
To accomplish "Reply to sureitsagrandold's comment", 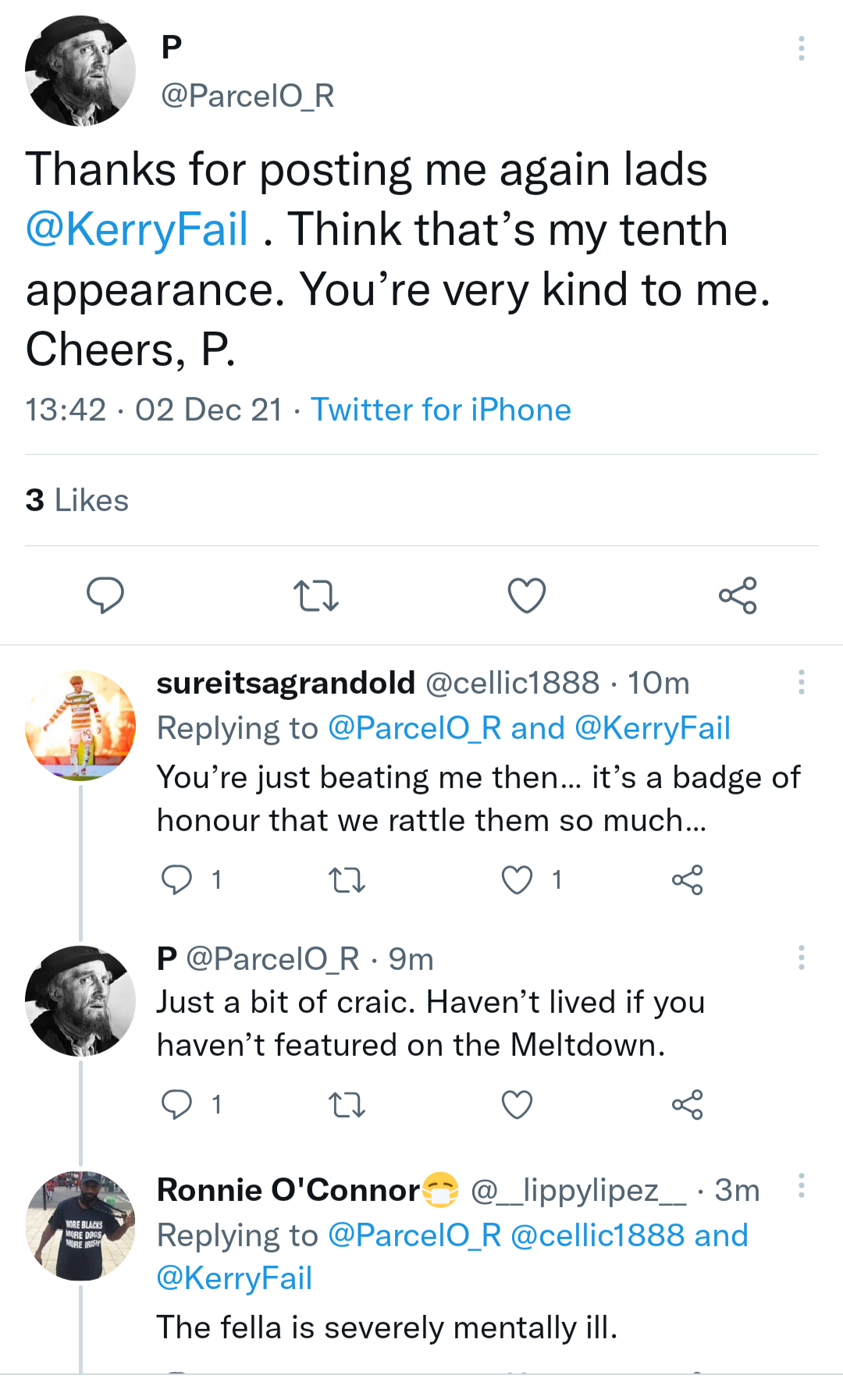I will [x=176, y=879].
